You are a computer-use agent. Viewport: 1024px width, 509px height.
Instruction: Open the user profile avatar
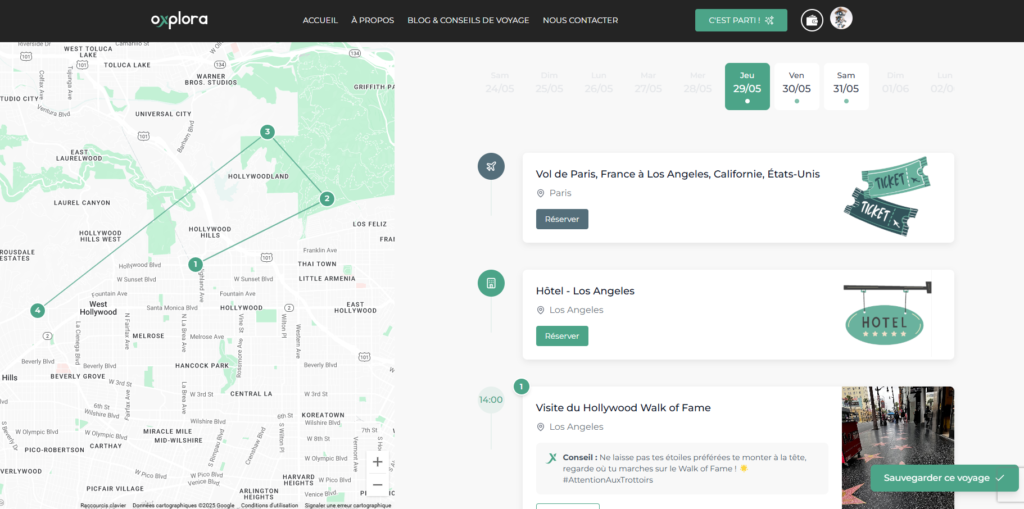pos(841,18)
